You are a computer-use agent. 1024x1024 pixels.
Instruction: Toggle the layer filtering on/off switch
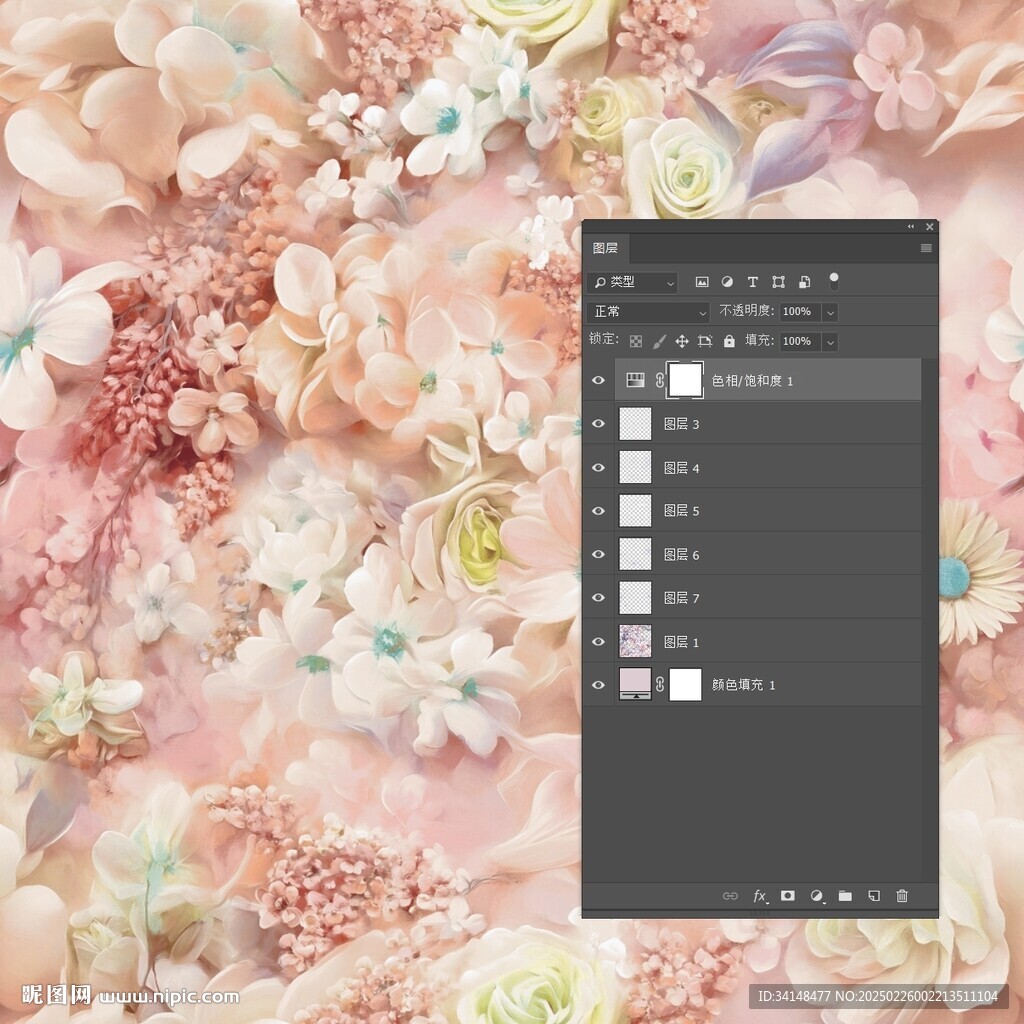click(x=834, y=281)
